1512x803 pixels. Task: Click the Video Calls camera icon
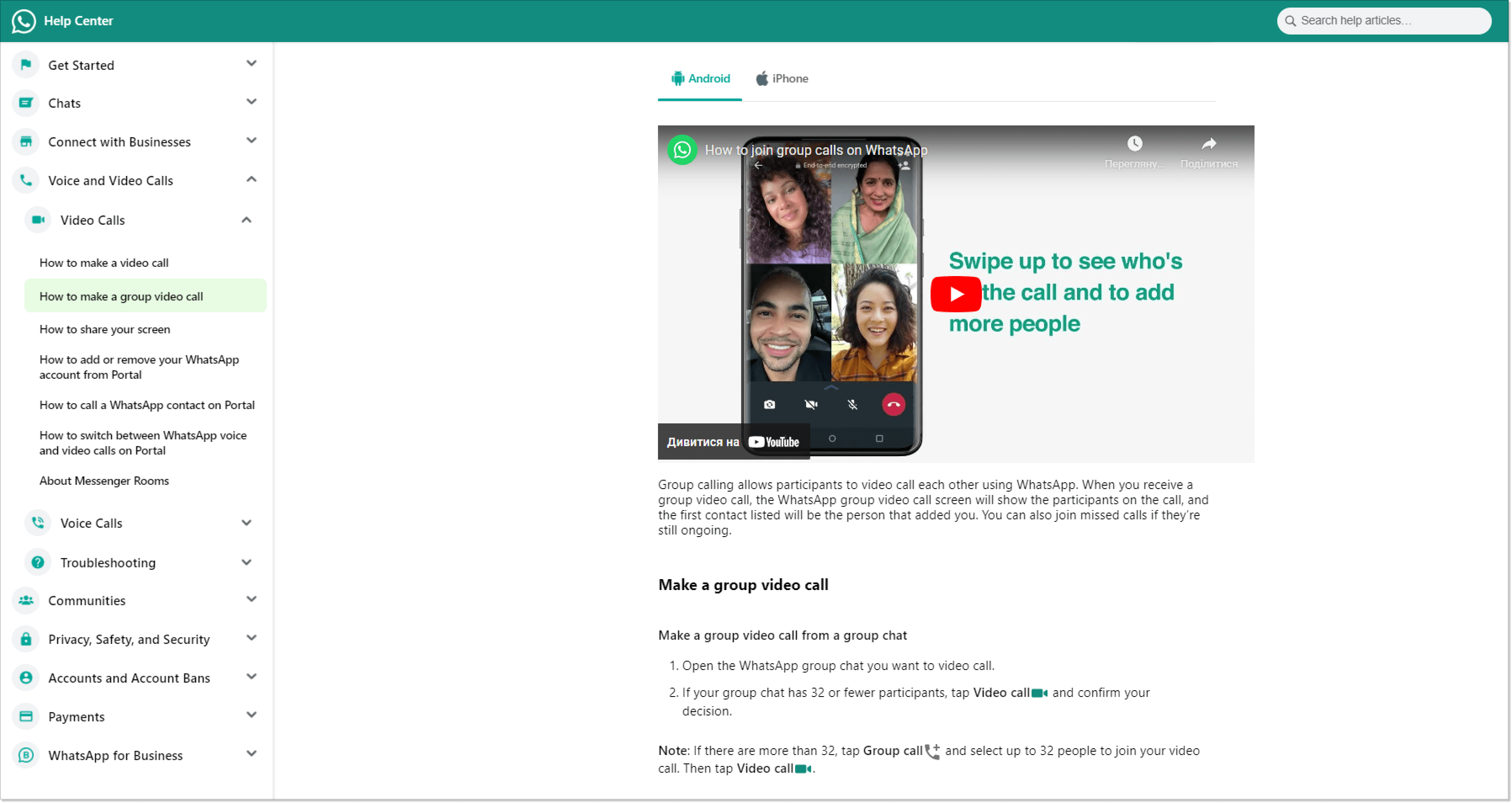point(38,220)
